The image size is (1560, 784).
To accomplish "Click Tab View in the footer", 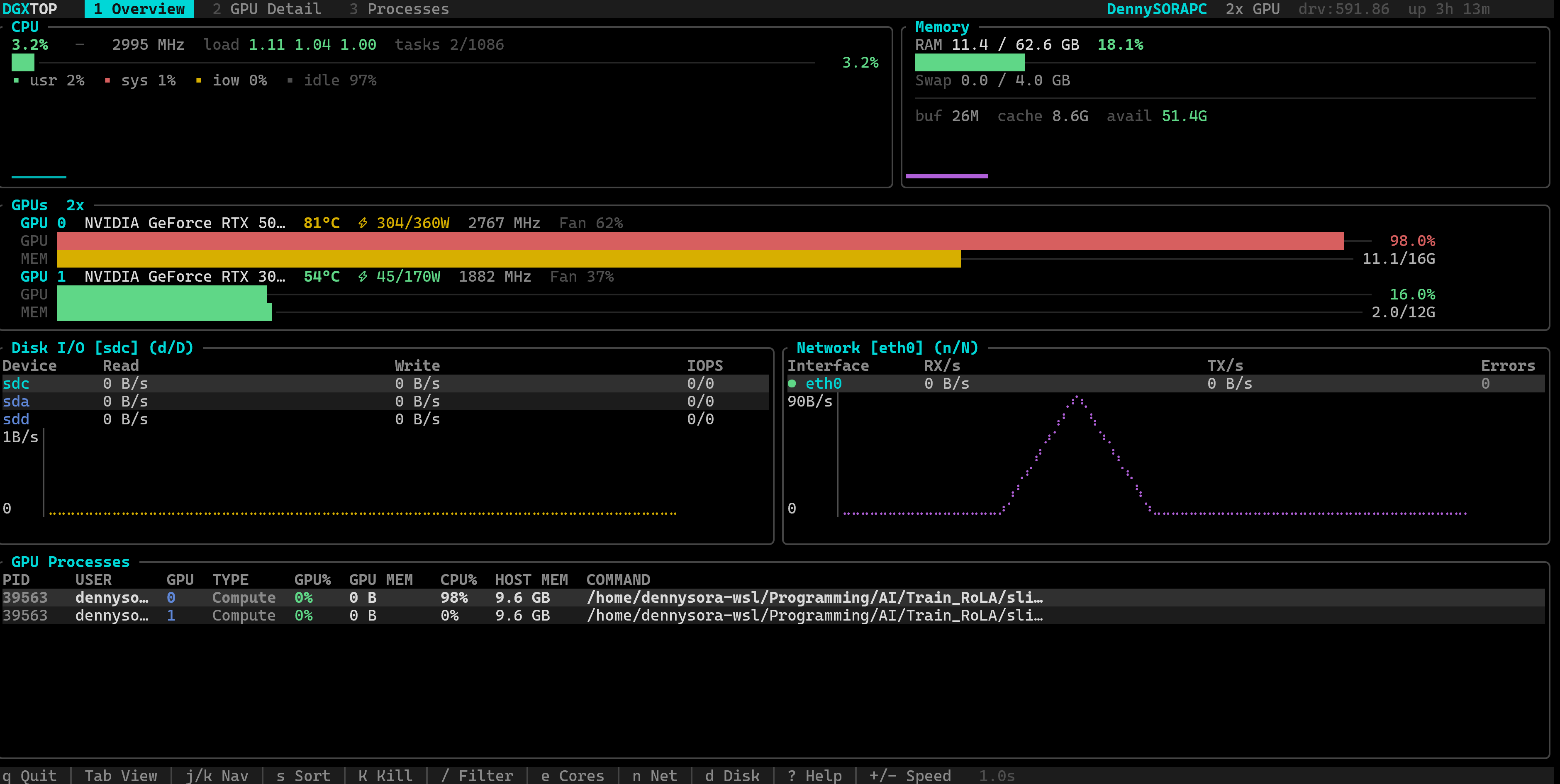I will point(120,776).
